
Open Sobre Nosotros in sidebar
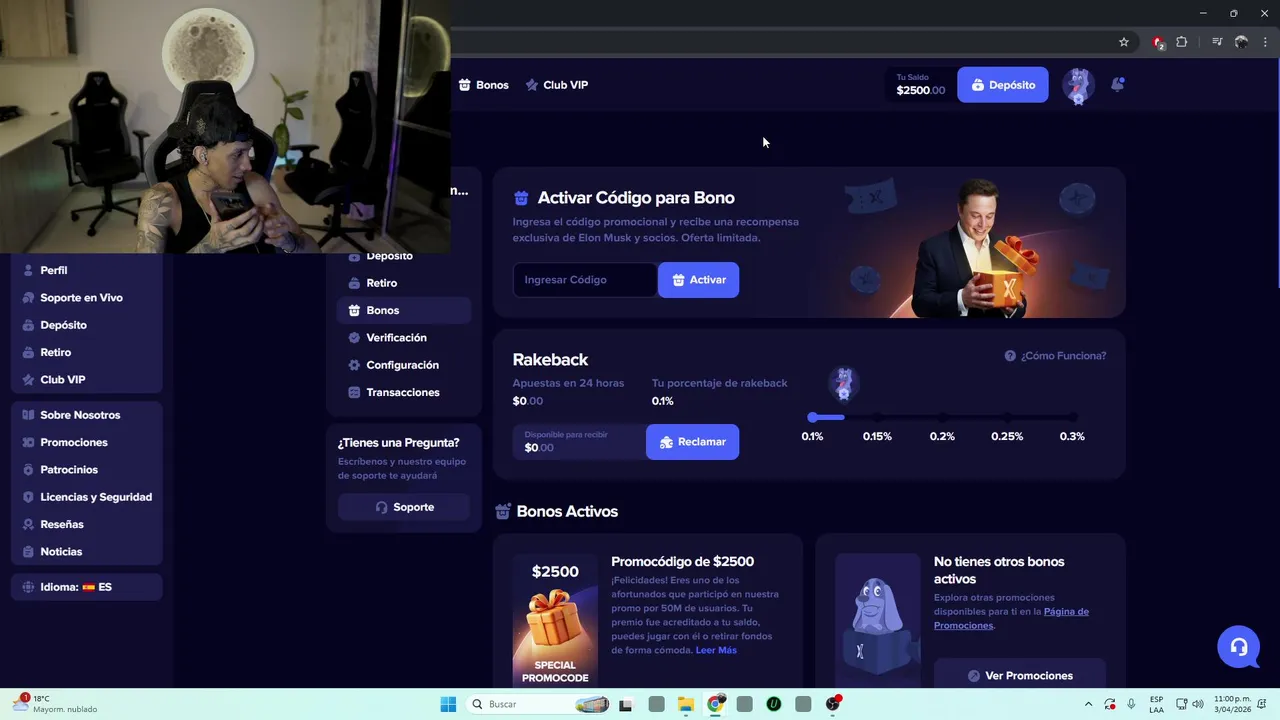pos(87,415)
